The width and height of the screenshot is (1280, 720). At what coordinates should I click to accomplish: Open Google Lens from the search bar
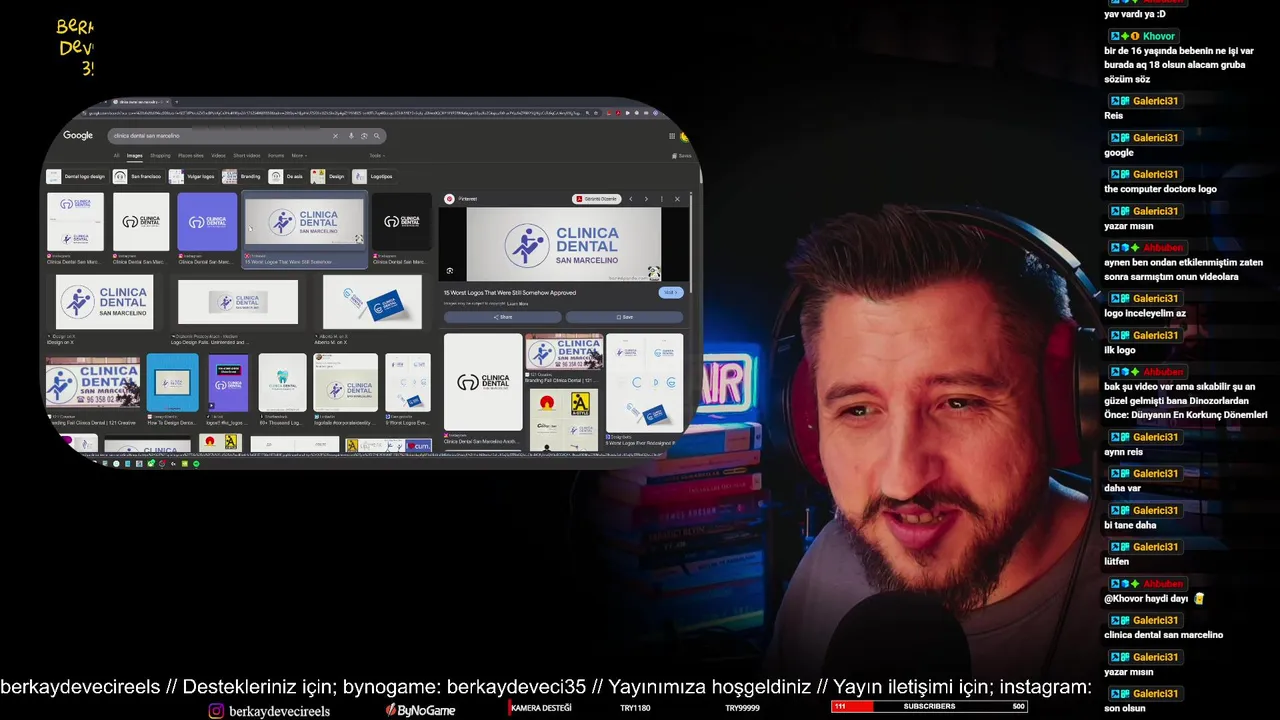pos(364,136)
